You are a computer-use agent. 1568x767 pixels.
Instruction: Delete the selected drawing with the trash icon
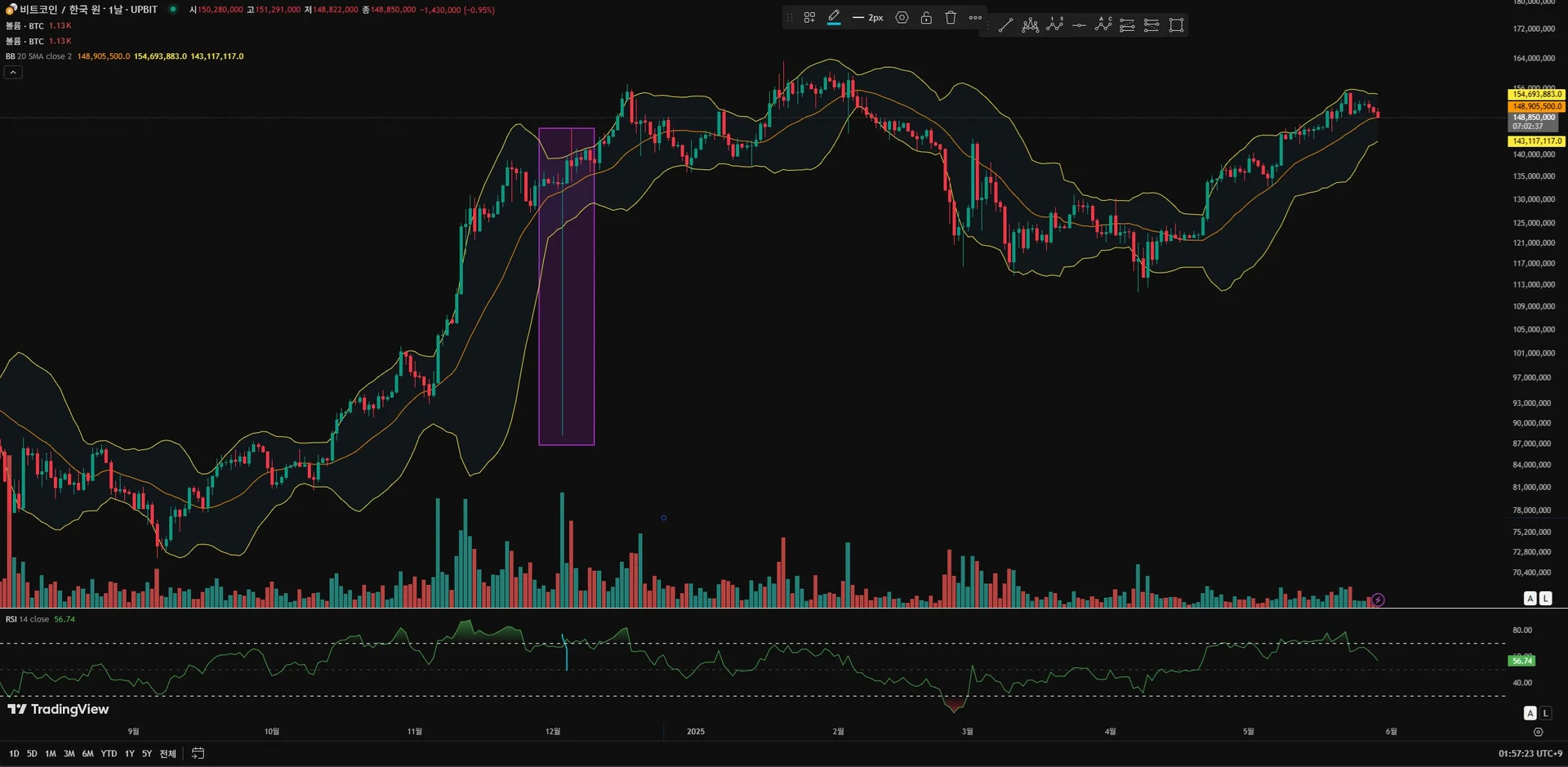[x=951, y=17]
